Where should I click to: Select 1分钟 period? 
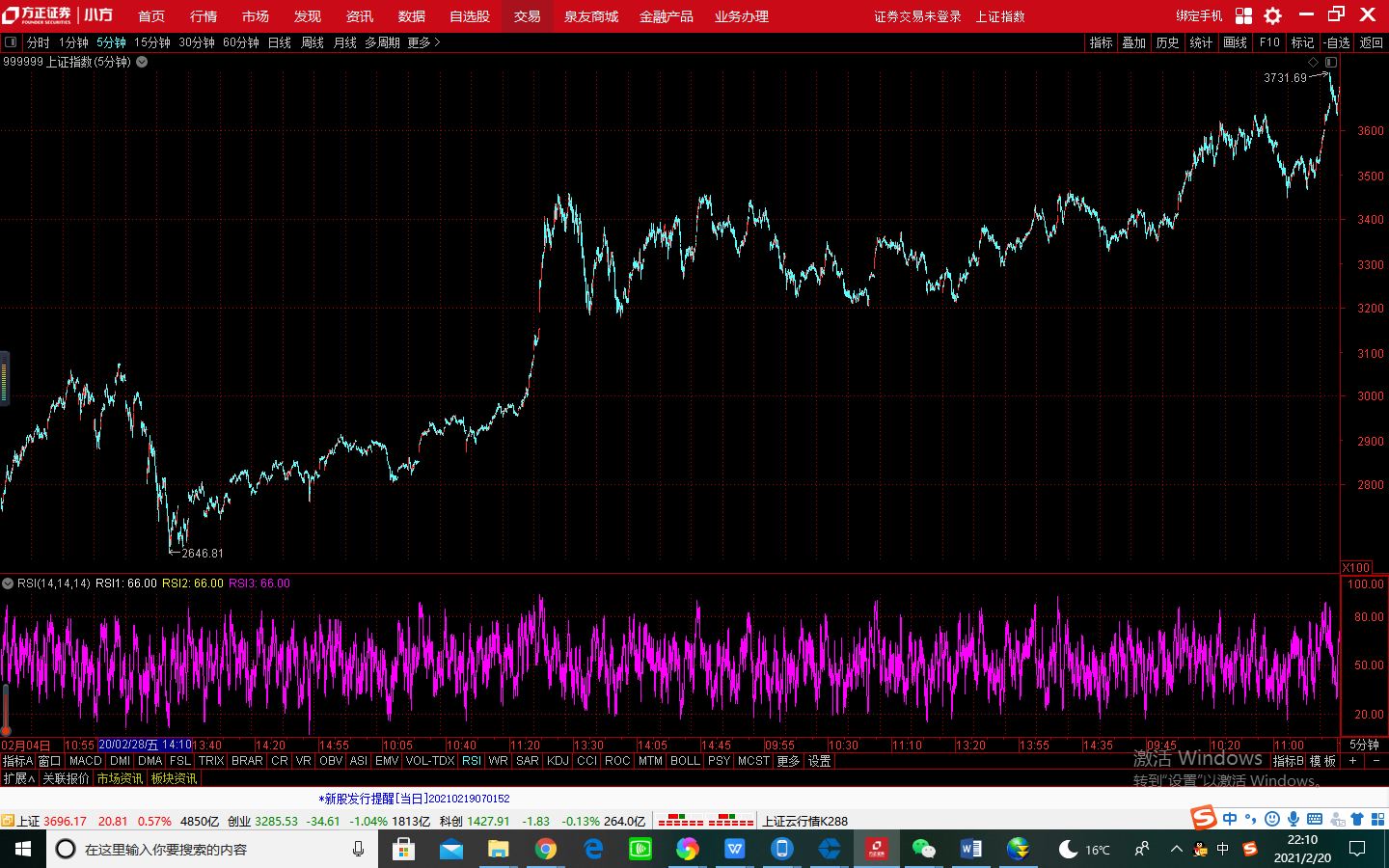tap(73, 42)
